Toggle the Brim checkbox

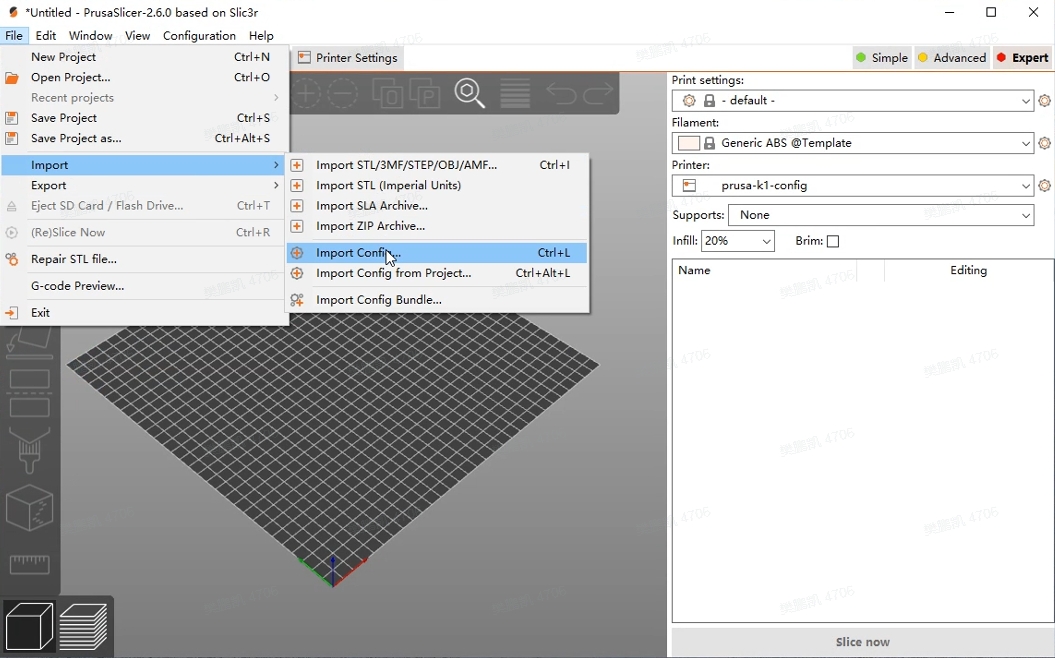[x=833, y=241]
